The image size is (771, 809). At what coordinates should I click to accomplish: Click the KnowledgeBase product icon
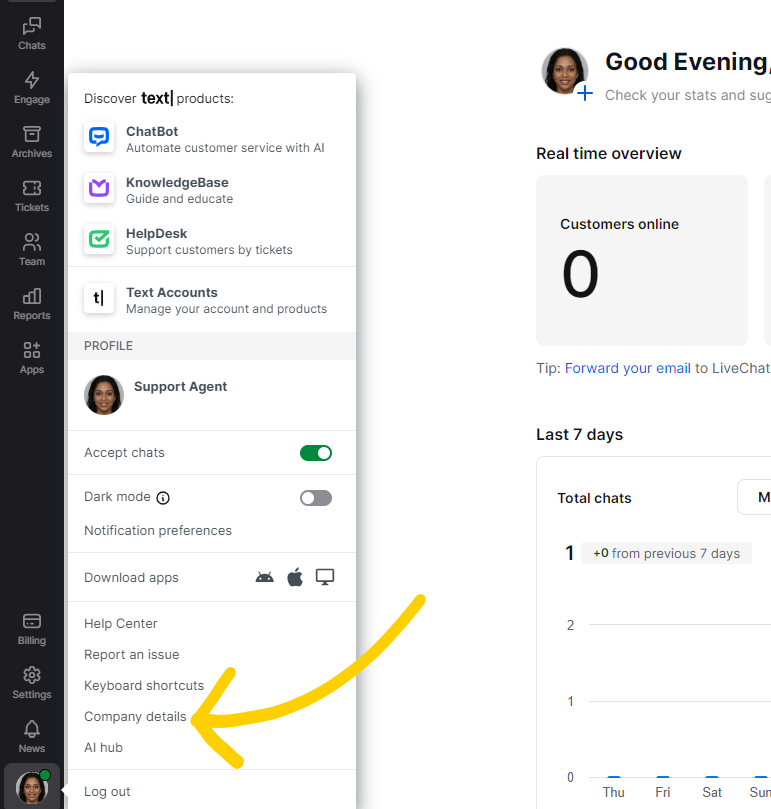pos(99,188)
